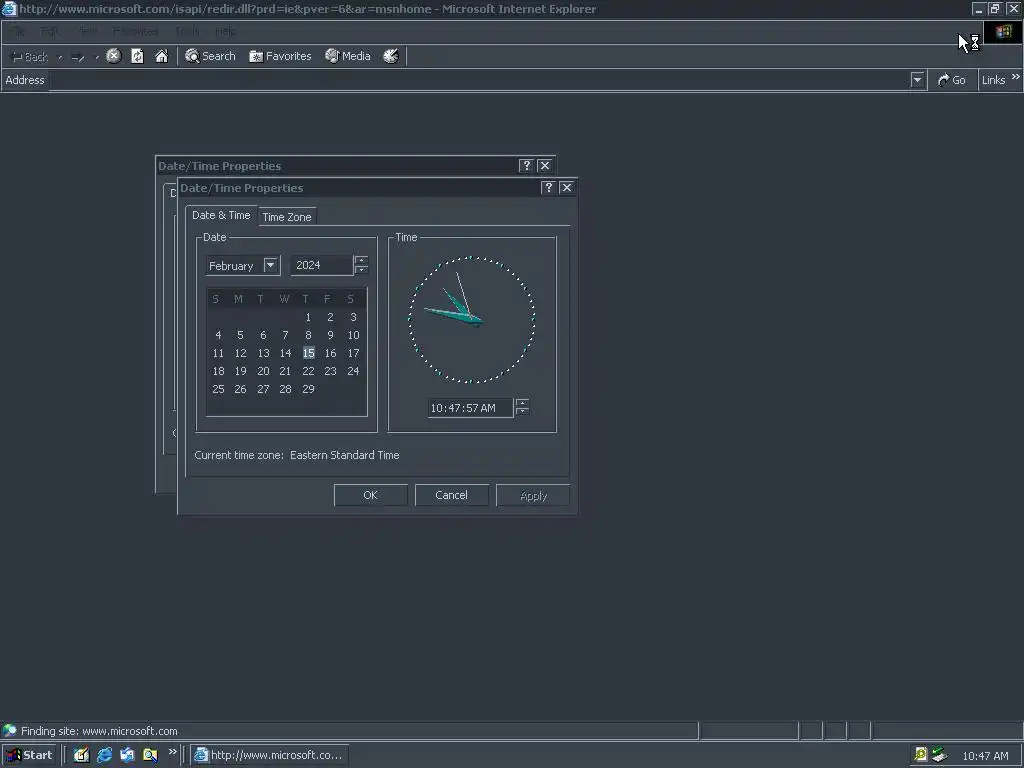Click the Apply button
The image size is (1024, 768).
[533, 495]
